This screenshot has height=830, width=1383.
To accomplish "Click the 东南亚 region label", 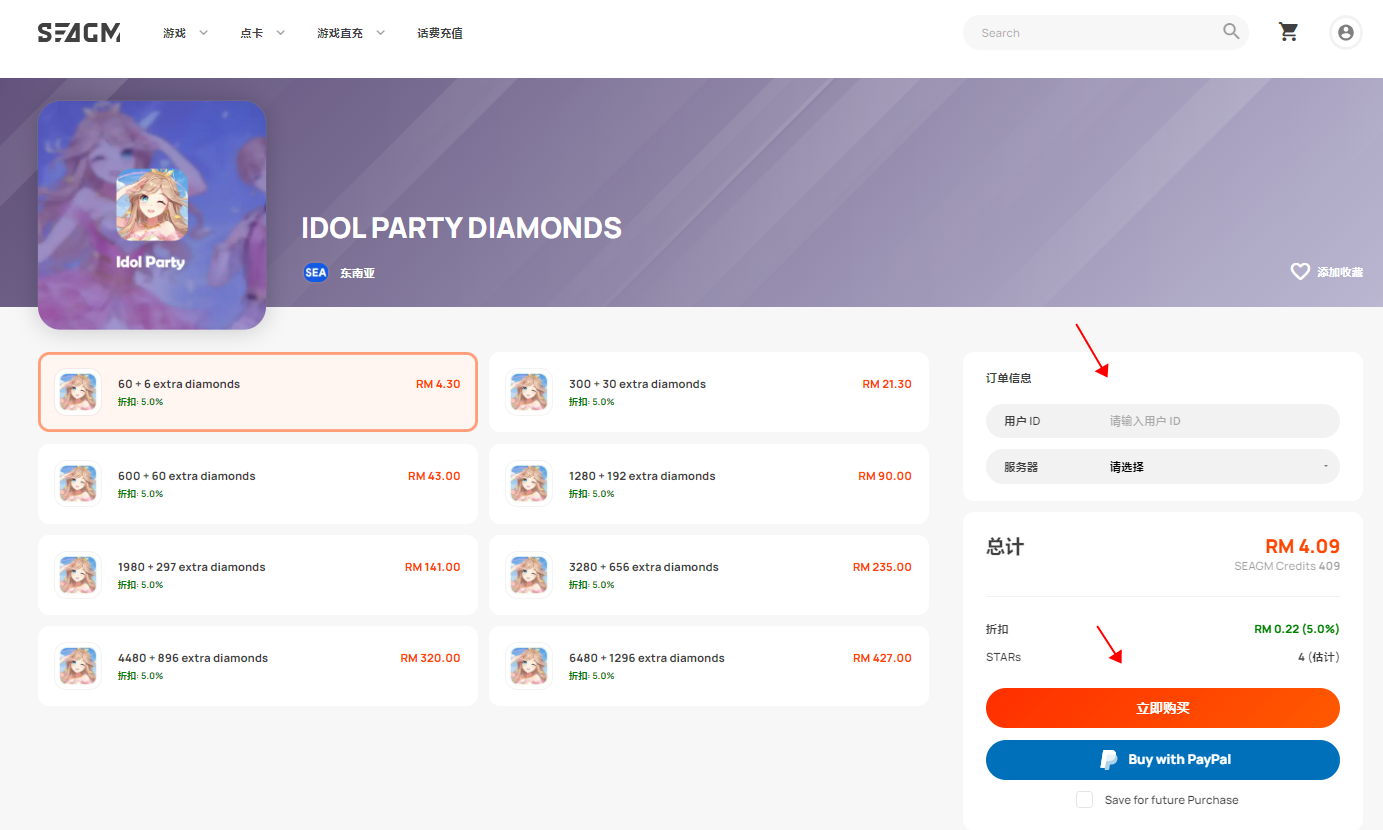I will point(357,273).
